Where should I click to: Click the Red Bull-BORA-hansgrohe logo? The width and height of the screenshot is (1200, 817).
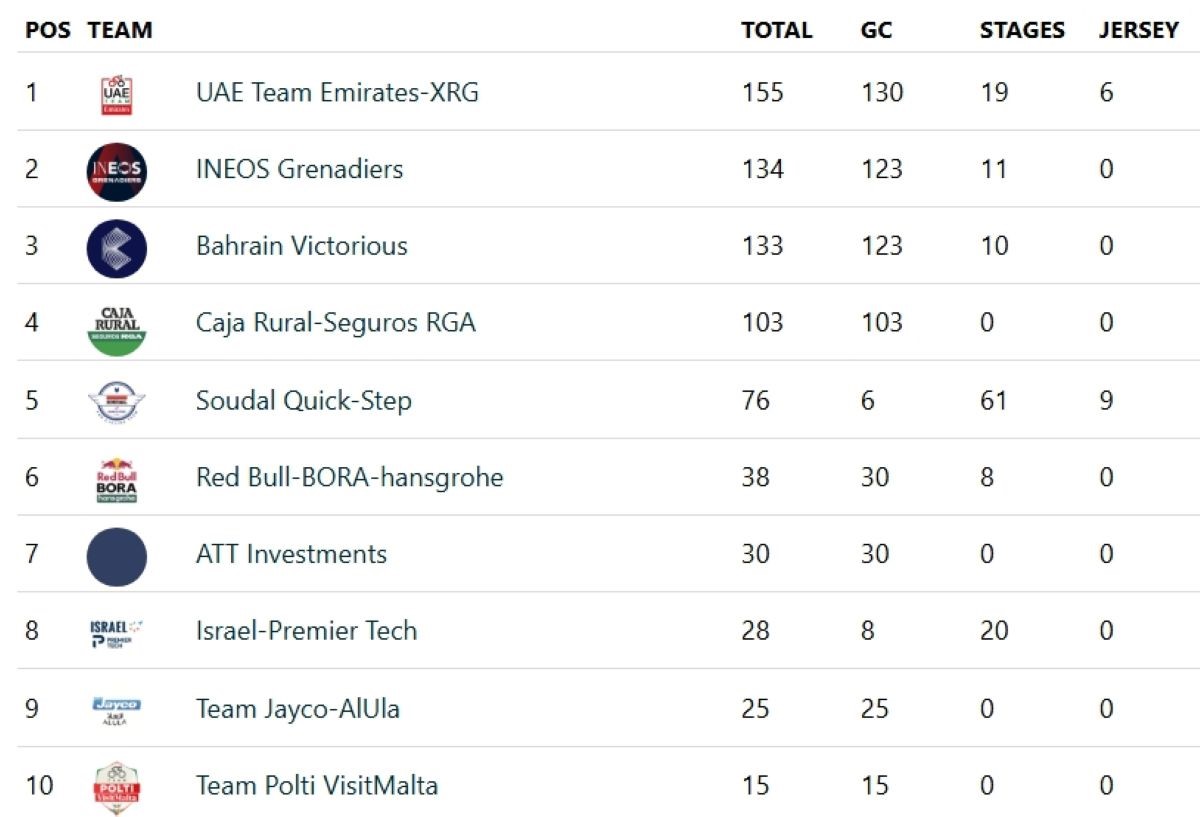coord(117,479)
